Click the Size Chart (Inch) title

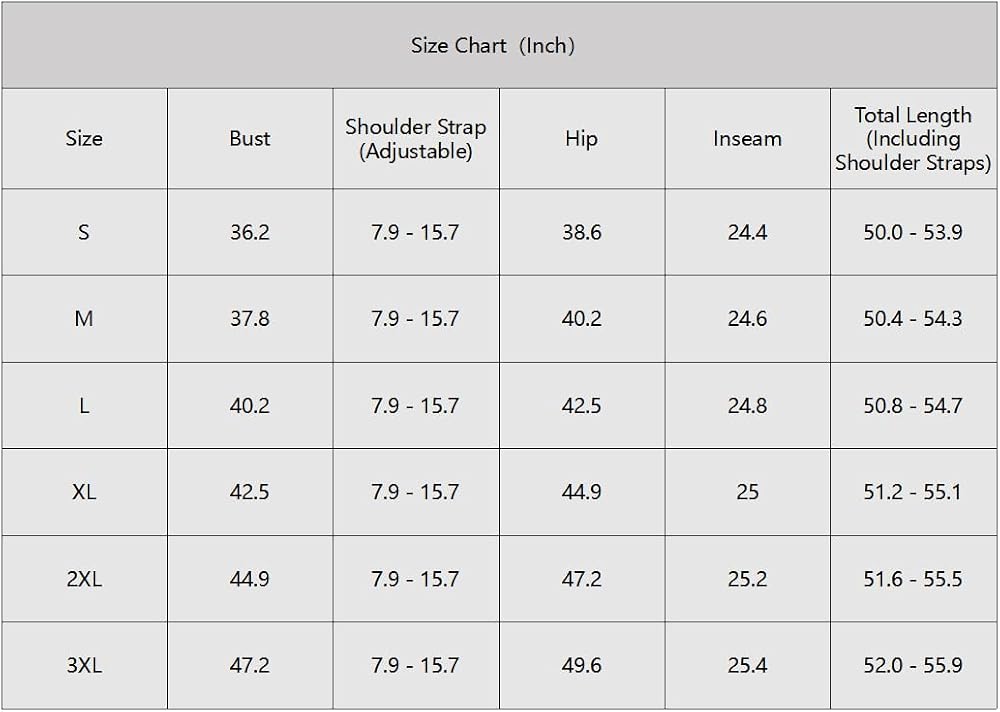pos(492,46)
